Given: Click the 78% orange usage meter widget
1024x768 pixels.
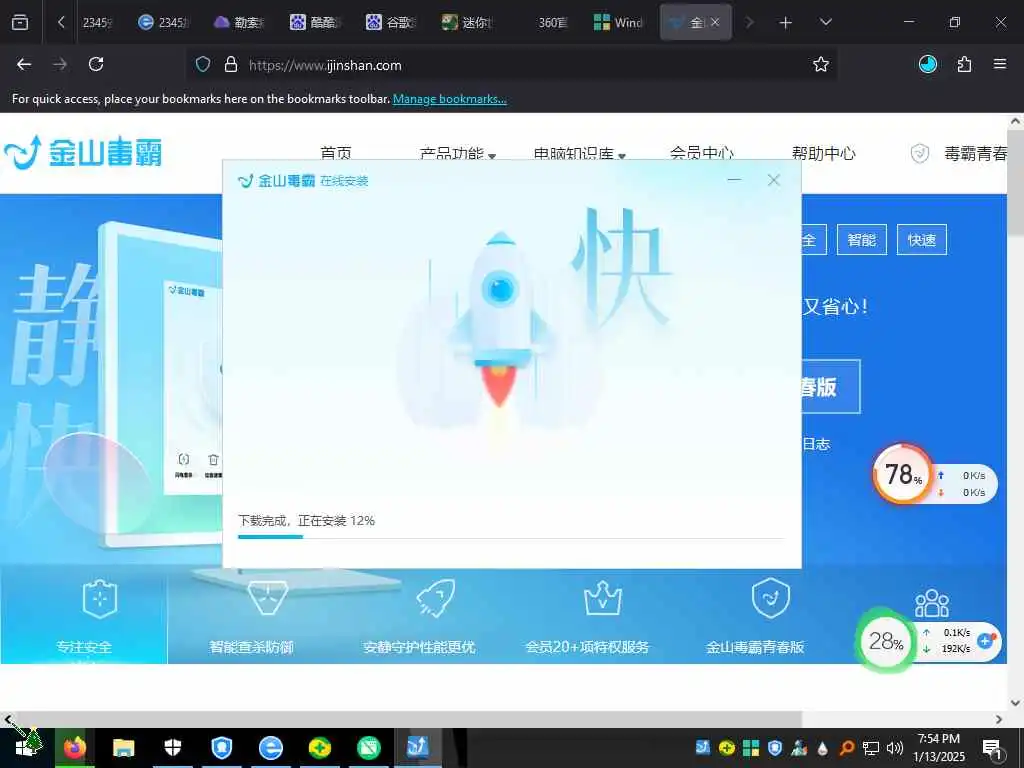Looking at the screenshot, I should pyautogui.click(x=903, y=474).
